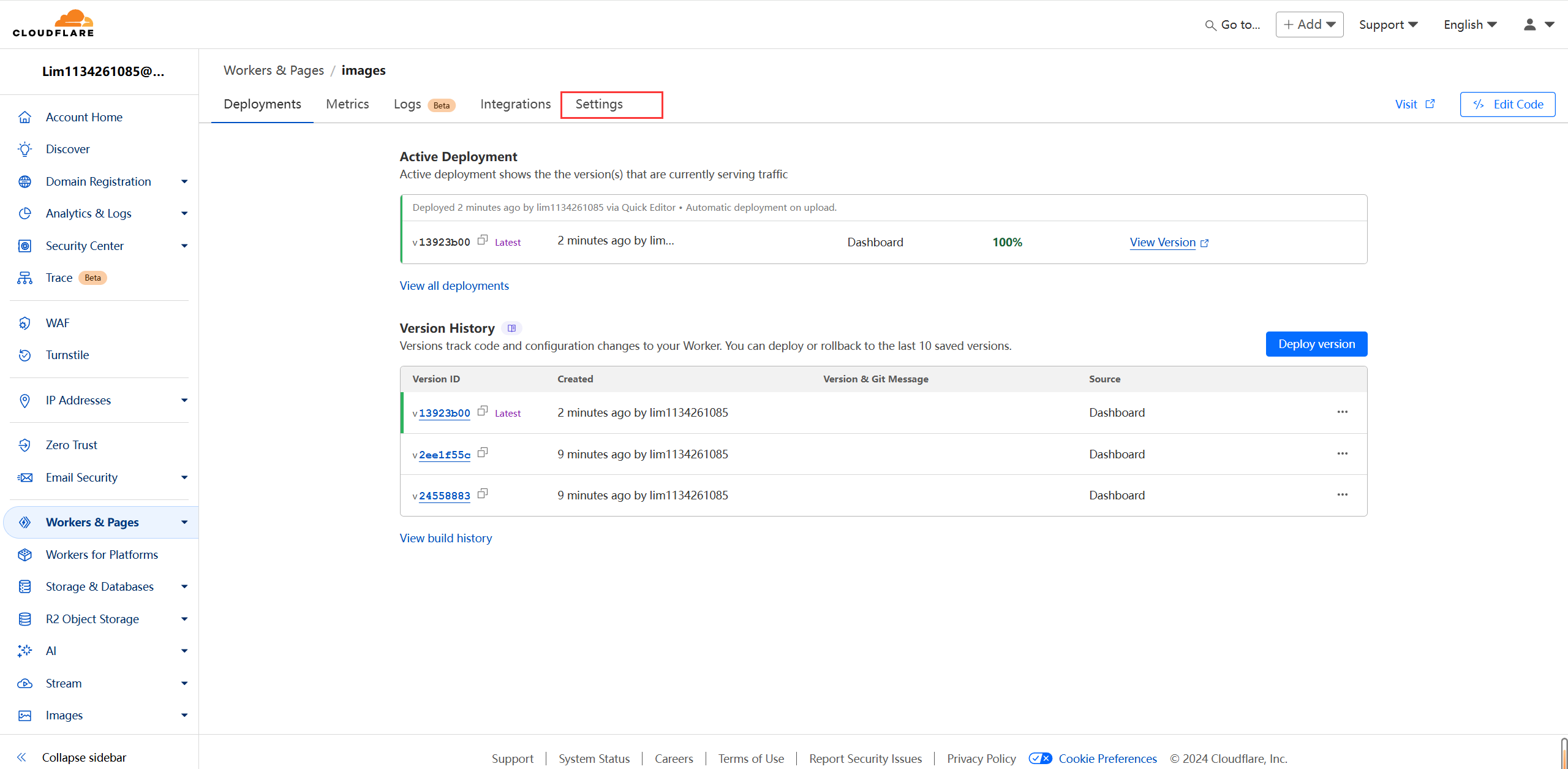Image resolution: width=1568 pixels, height=769 pixels.
Task: Expand Storage & Databases section
Action: 184,586
